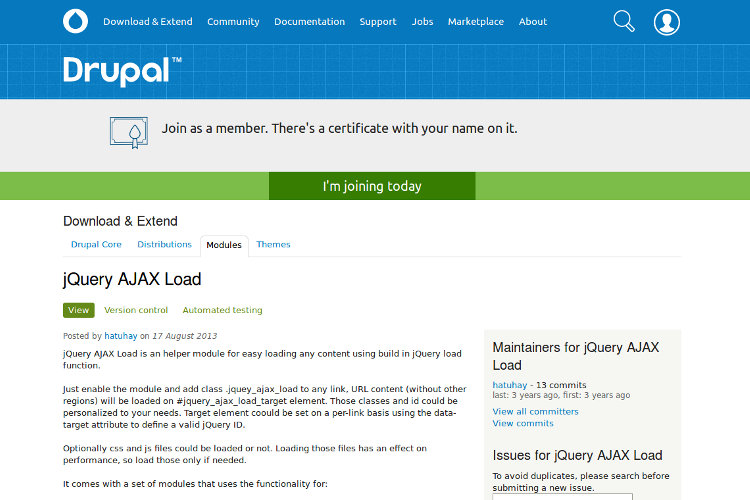Click the Download & Extend heading

[120, 221]
